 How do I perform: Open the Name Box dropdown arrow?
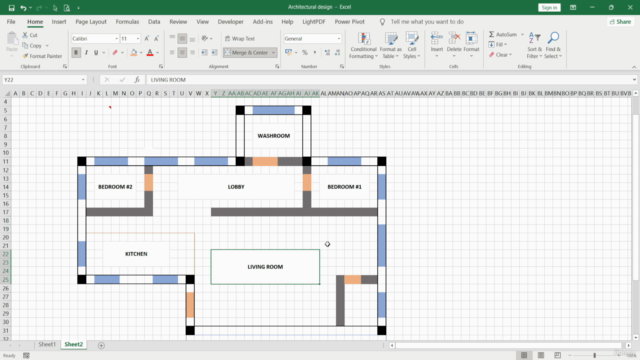click(x=83, y=80)
